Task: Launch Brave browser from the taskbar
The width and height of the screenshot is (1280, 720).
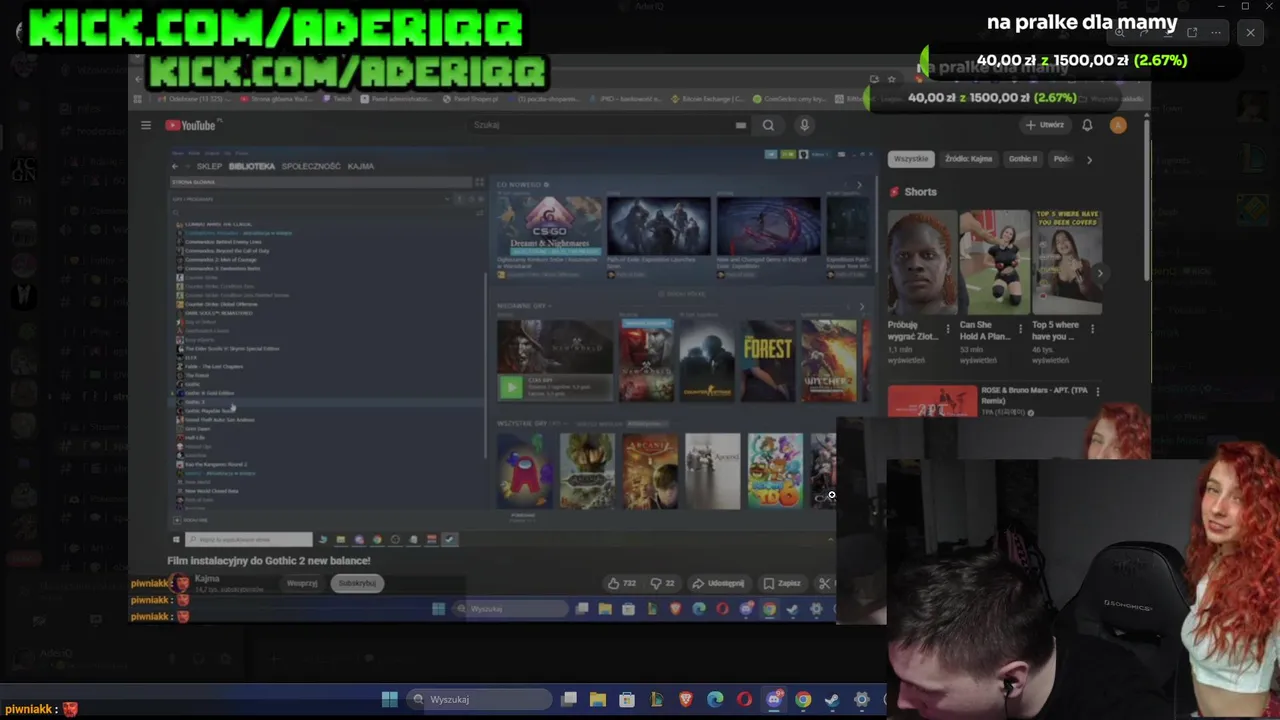Action: coord(685,699)
